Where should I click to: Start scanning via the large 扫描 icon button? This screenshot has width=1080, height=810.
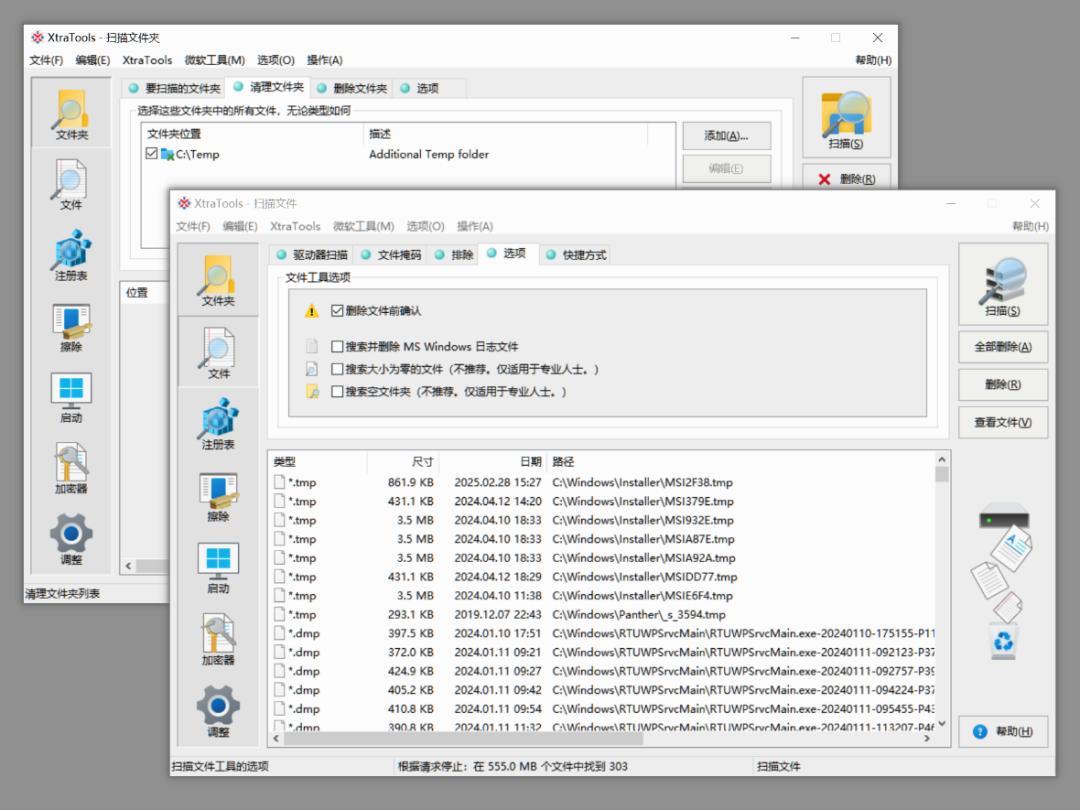tap(1003, 284)
